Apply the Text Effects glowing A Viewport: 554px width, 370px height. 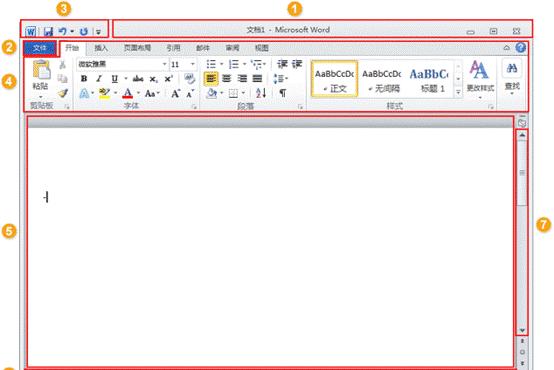(x=84, y=93)
